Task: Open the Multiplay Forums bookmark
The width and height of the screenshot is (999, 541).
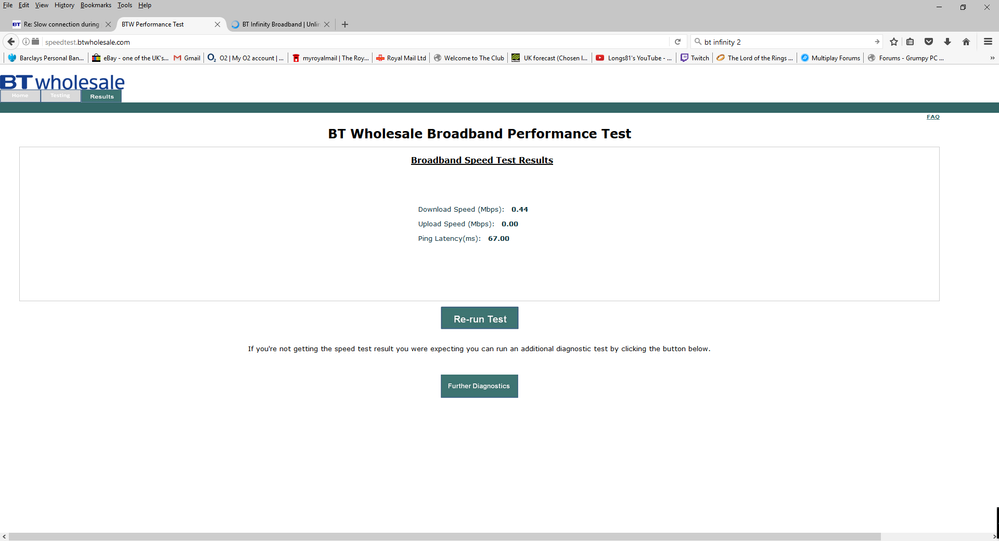Action: pos(830,58)
